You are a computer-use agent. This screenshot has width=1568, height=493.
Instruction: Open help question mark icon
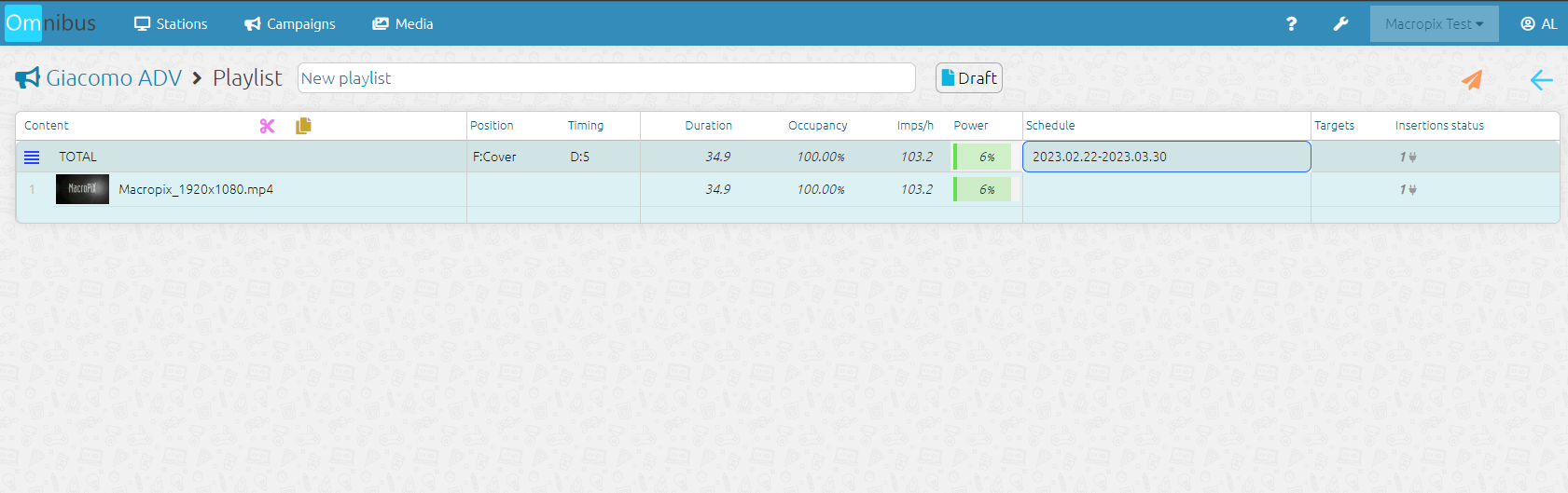1291,24
